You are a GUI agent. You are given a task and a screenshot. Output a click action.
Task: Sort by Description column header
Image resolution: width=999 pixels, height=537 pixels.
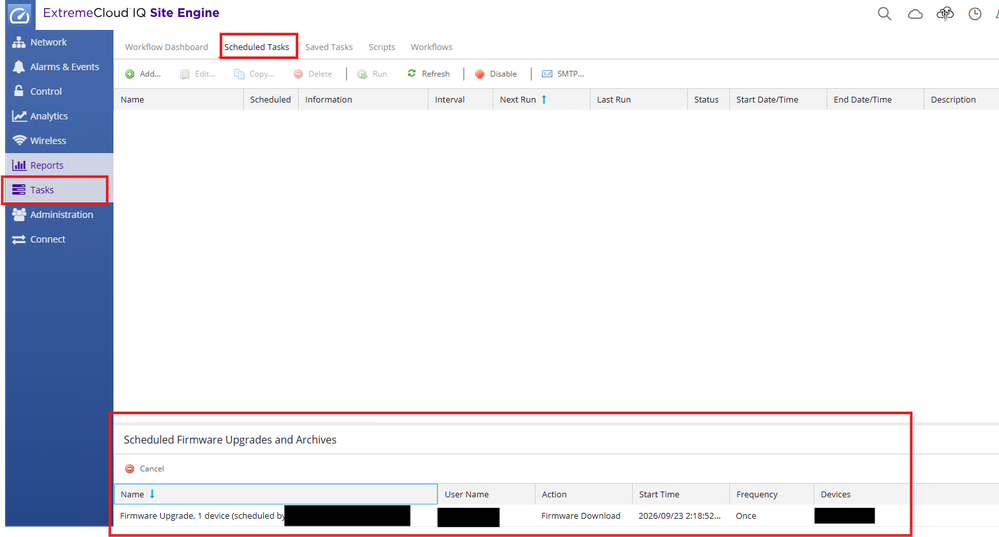961,99
